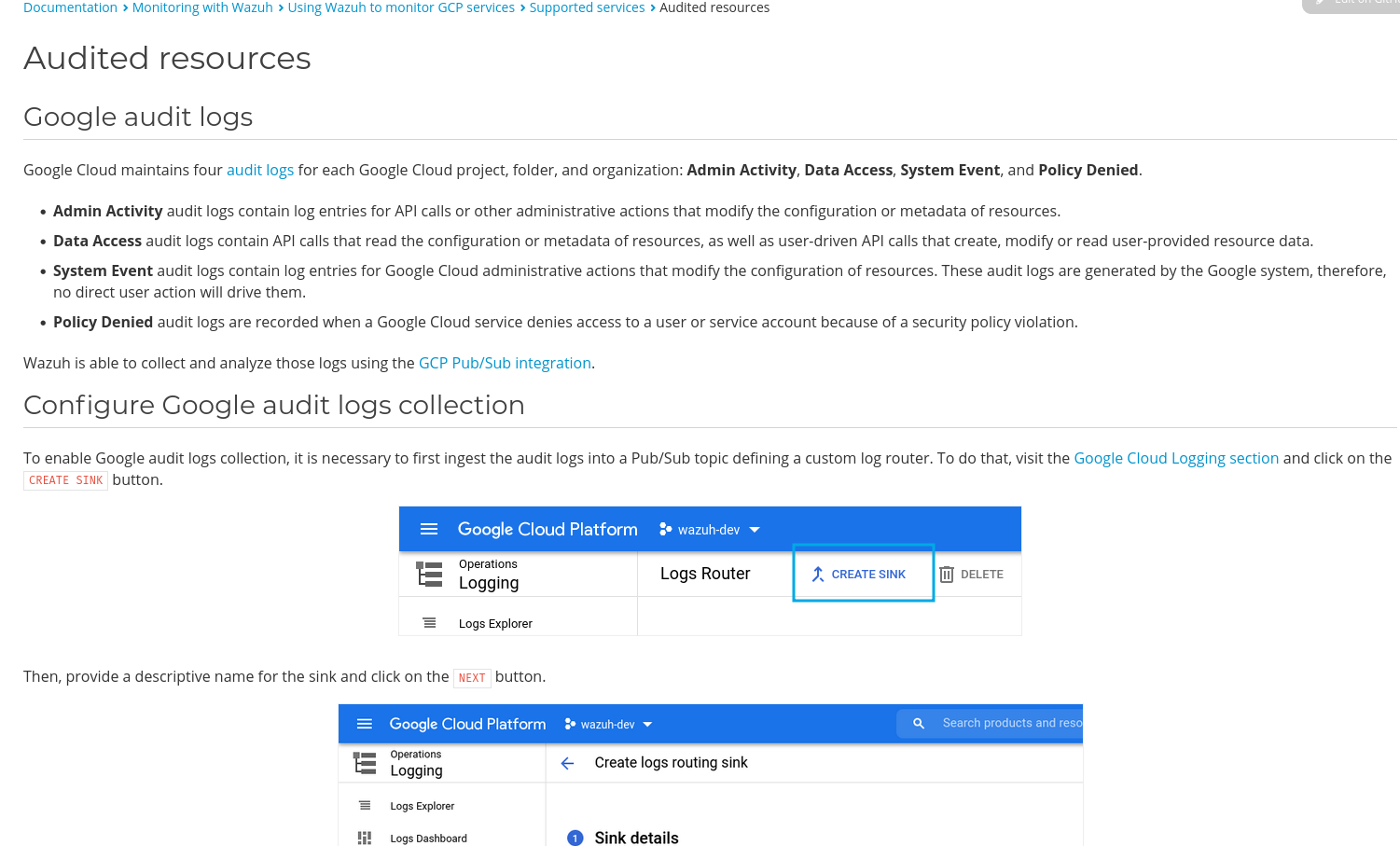Viewport: 1400px width, 846px height.
Task: Expand the lower hamburger menu on Create sink page
Action: tap(364, 723)
